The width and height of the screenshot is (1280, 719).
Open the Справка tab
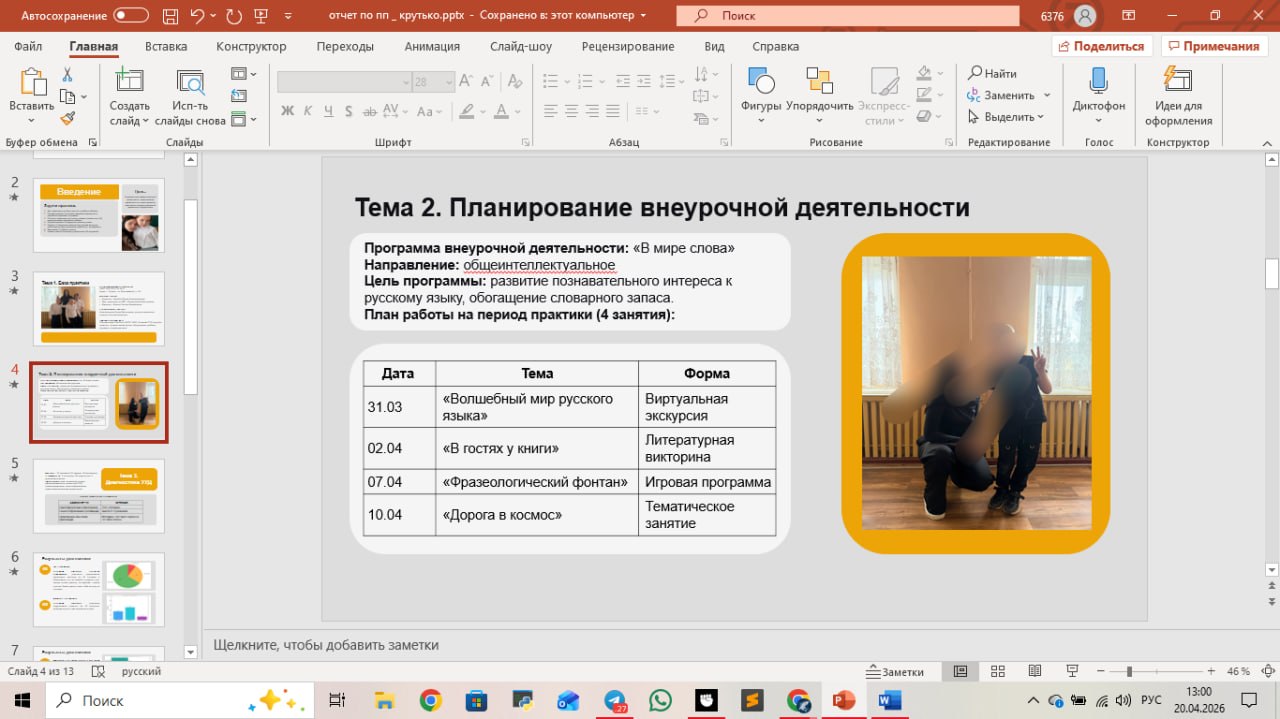(x=775, y=46)
